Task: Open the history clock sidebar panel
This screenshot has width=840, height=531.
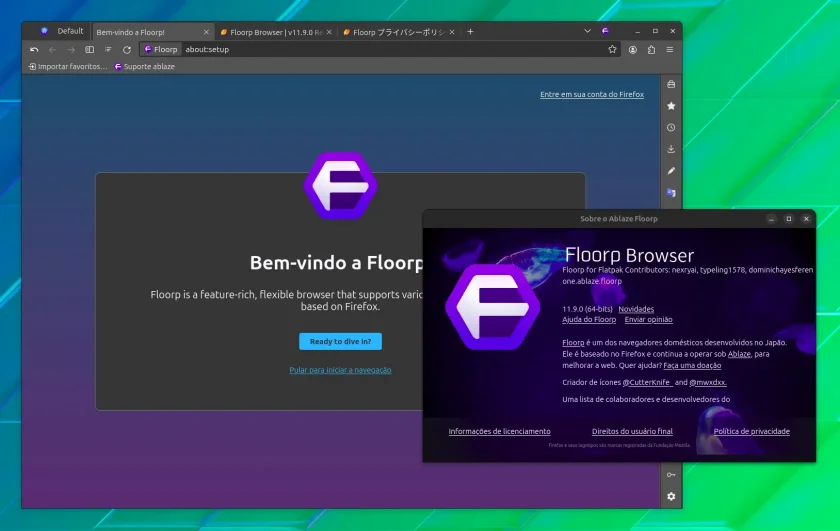Action: tap(671, 128)
